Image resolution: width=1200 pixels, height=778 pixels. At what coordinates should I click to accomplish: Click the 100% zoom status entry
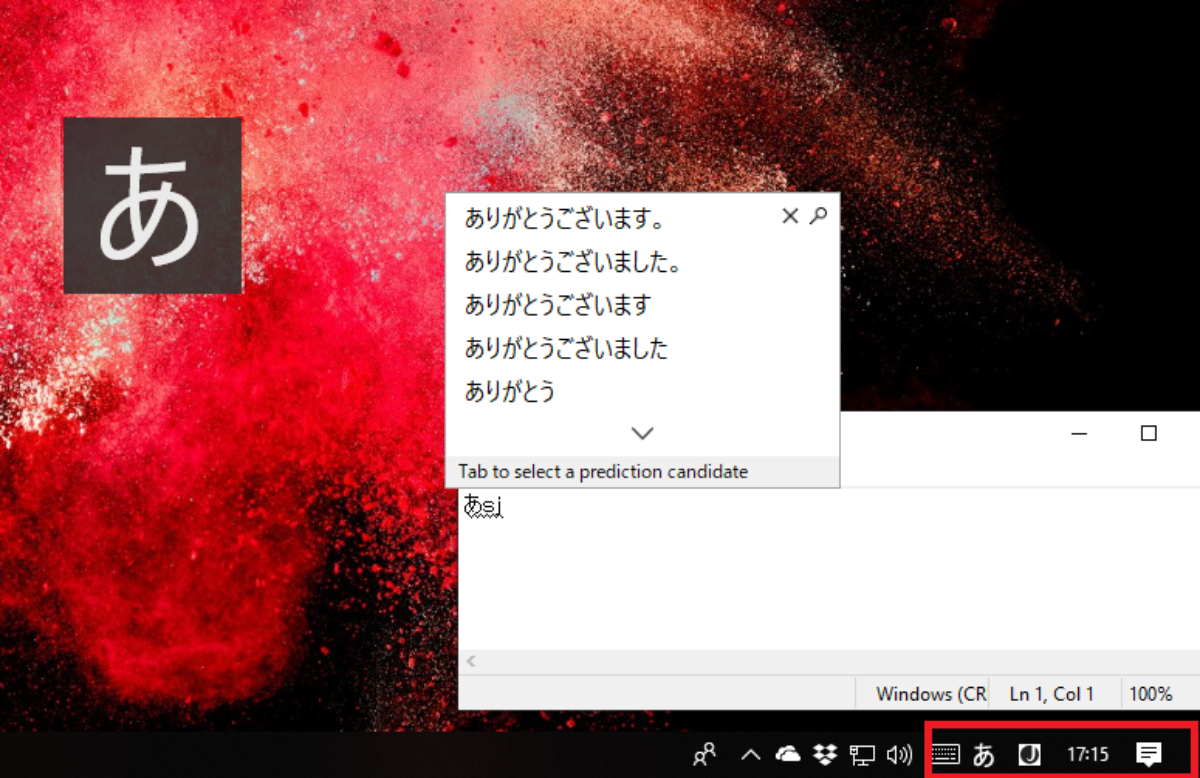point(1152,693)
